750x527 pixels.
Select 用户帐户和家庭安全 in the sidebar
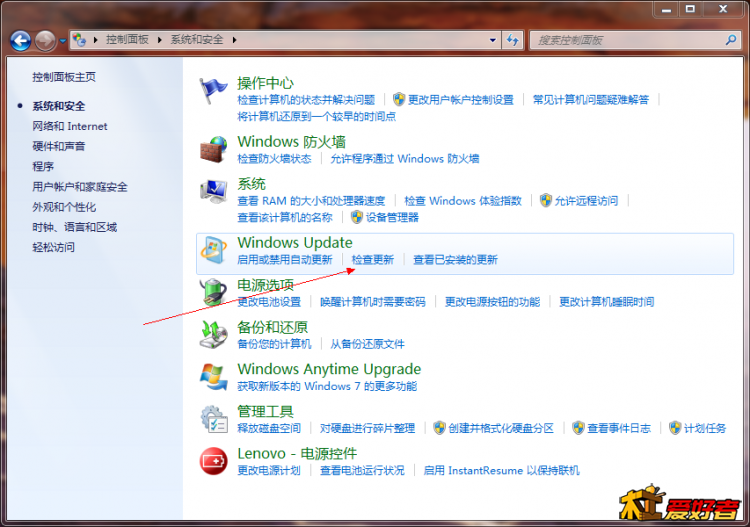[x=80, y=187]
